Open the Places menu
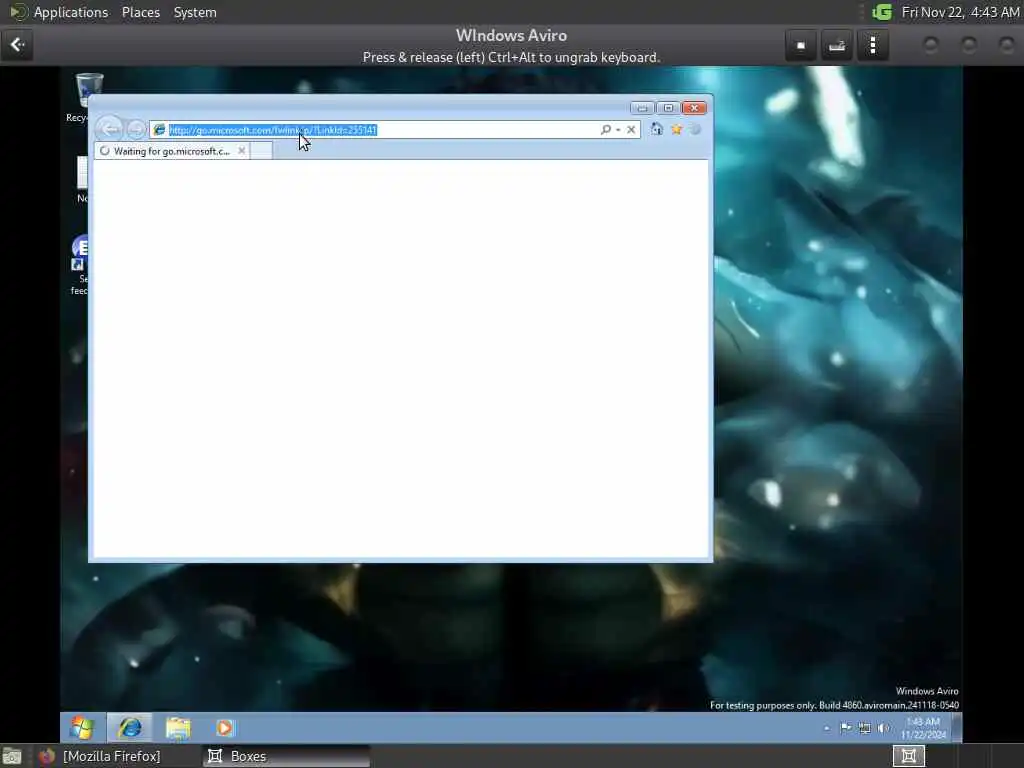1024x768 pixels. point(140,12)
